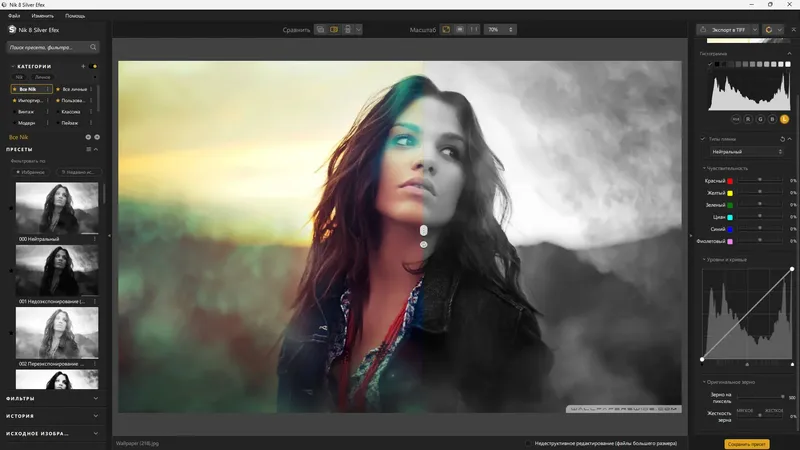This screenshot has width=800, height=450.
Task: Select split preview compare mode
Action: [334, 30]
